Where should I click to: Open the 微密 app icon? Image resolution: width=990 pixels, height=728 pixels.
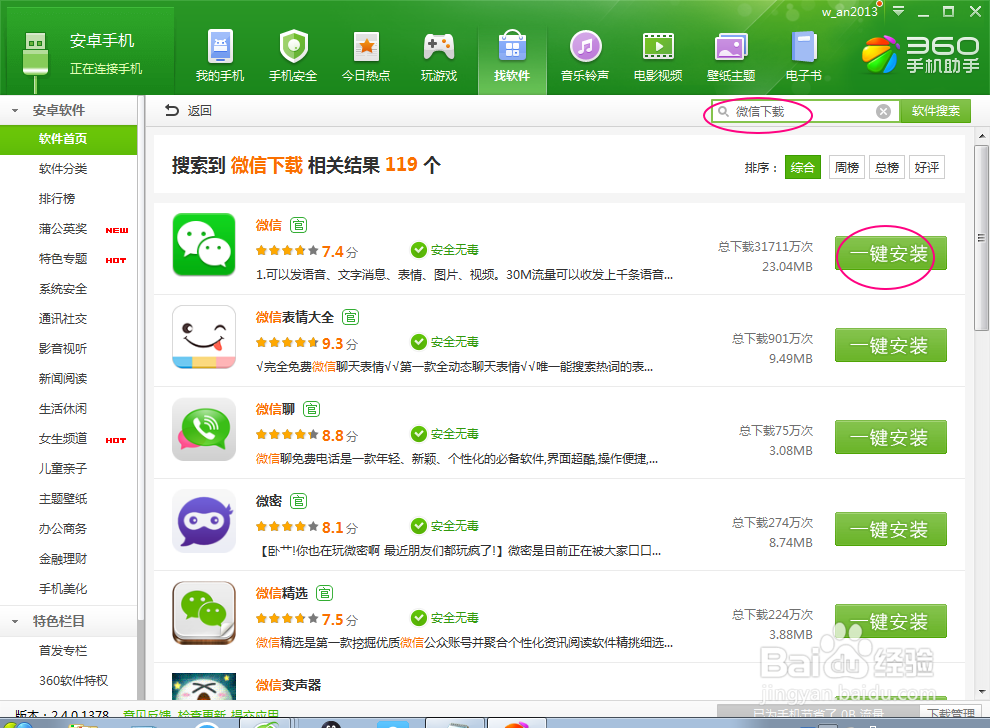pos(204,521)
